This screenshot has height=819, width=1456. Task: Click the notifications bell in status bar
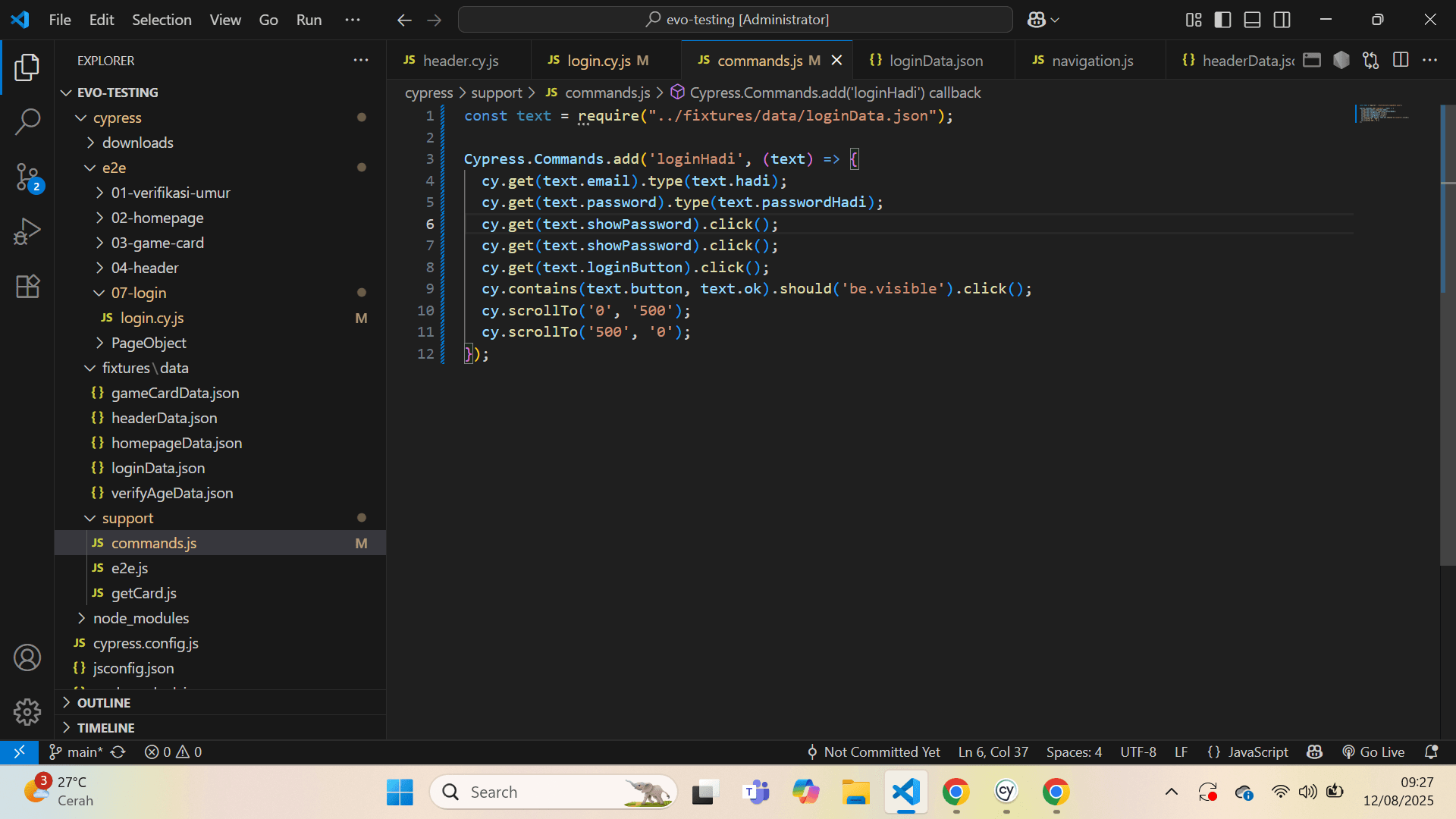pos(1431,752)
